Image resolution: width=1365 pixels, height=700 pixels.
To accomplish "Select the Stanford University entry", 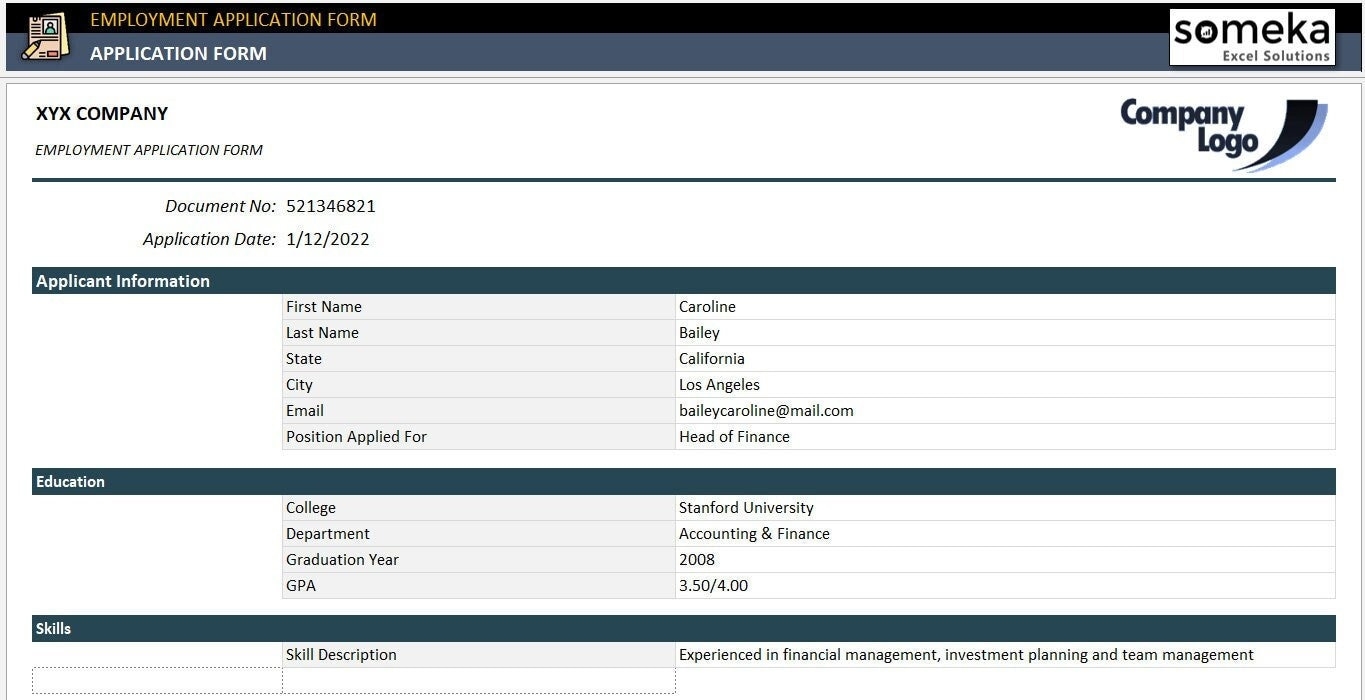I will tap(746, 507).
